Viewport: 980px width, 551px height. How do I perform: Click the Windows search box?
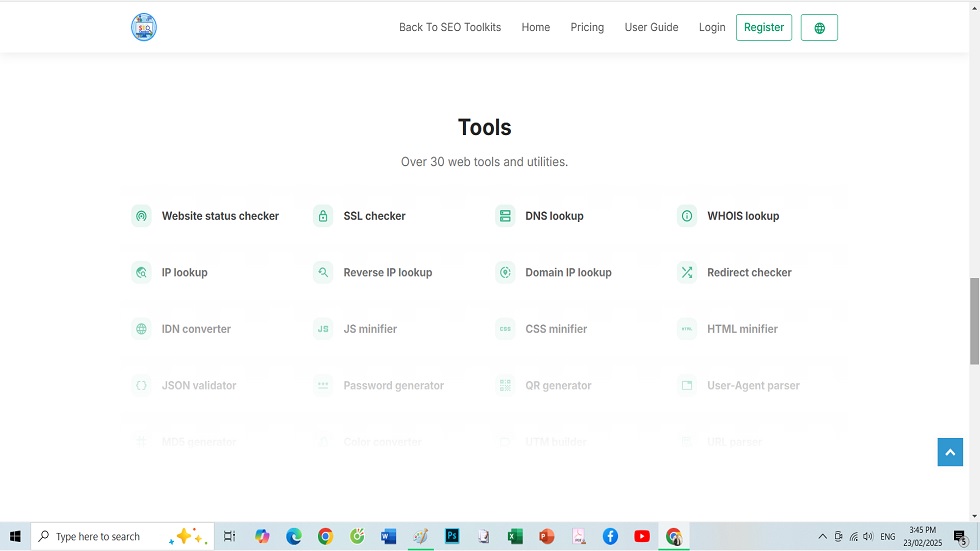tap(110, 537)
